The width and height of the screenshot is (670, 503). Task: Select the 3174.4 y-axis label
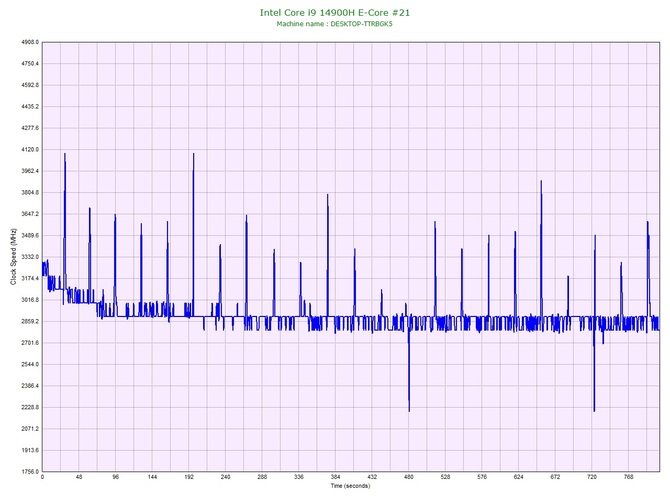pyautogui.click(x=30, y=279)
